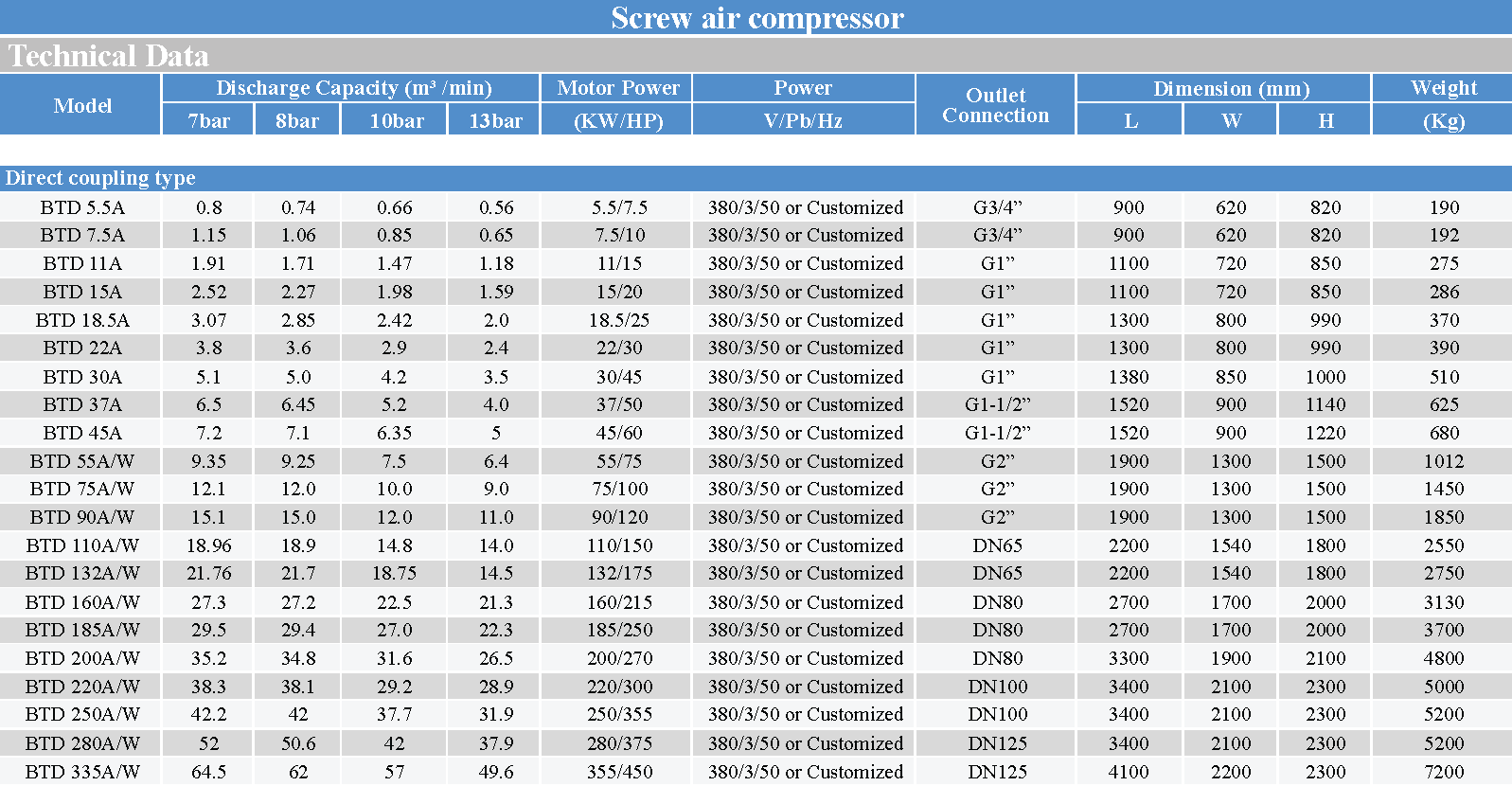The image size is (1512, 786).
Task: Click the 18.96 discharge capacity cell
Action: point(208,545)
